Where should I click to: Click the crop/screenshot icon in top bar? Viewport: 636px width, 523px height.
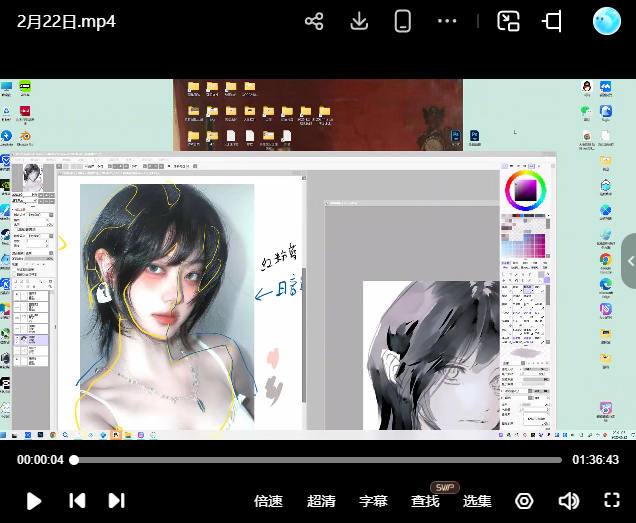click(x=552, y=21)
